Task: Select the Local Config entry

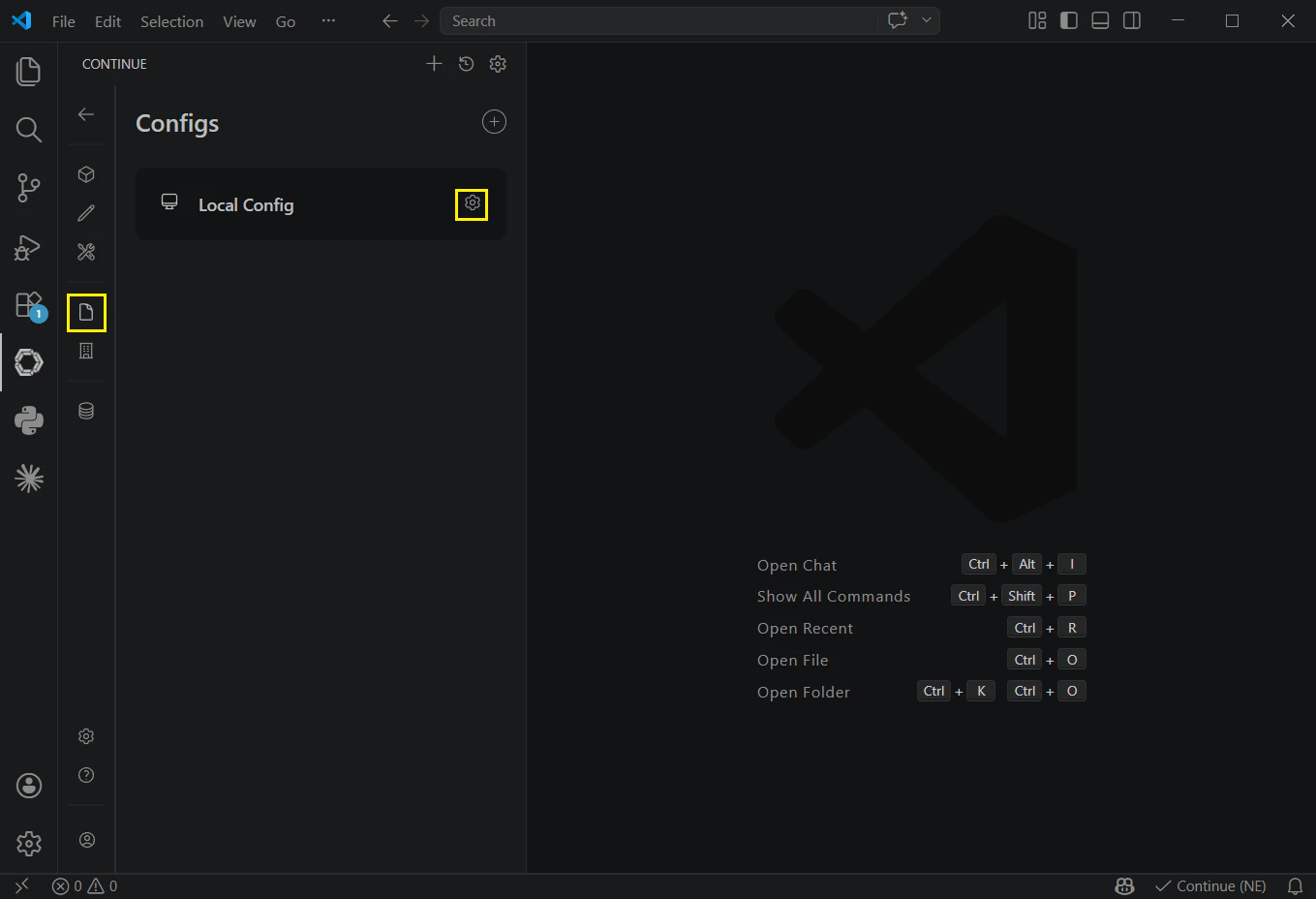Action: 321,204
